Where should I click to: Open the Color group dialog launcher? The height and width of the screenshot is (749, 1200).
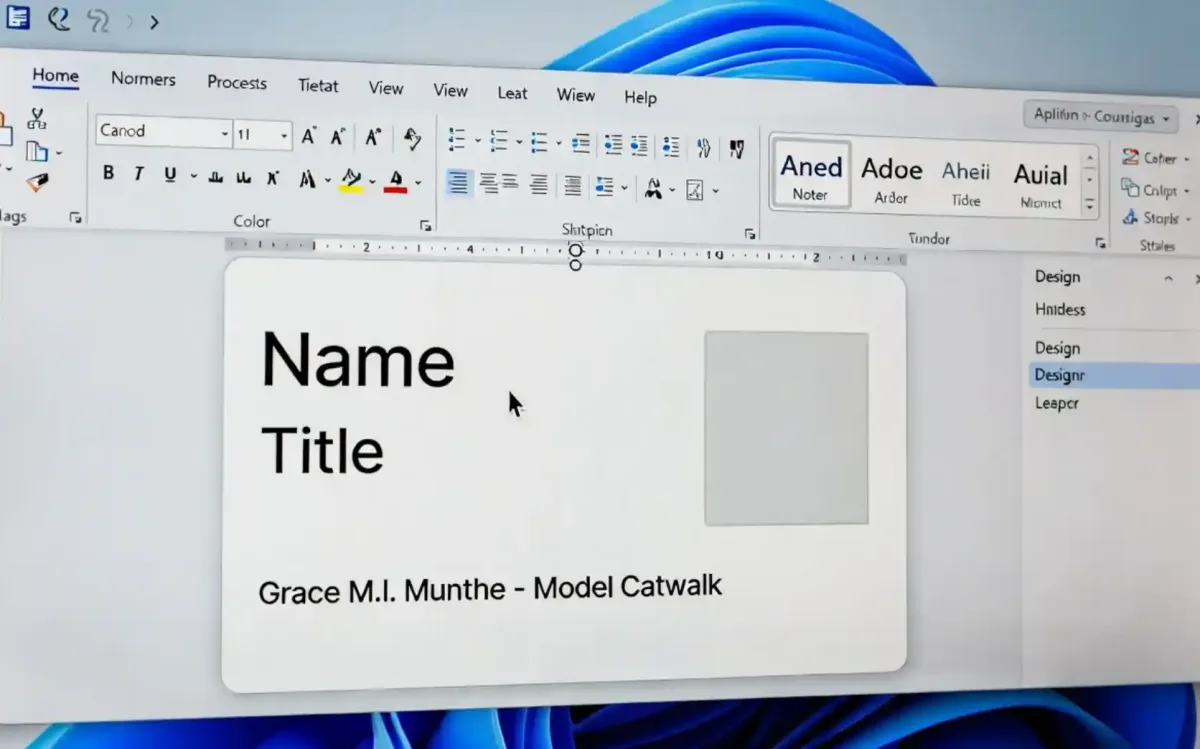point(426,225)
